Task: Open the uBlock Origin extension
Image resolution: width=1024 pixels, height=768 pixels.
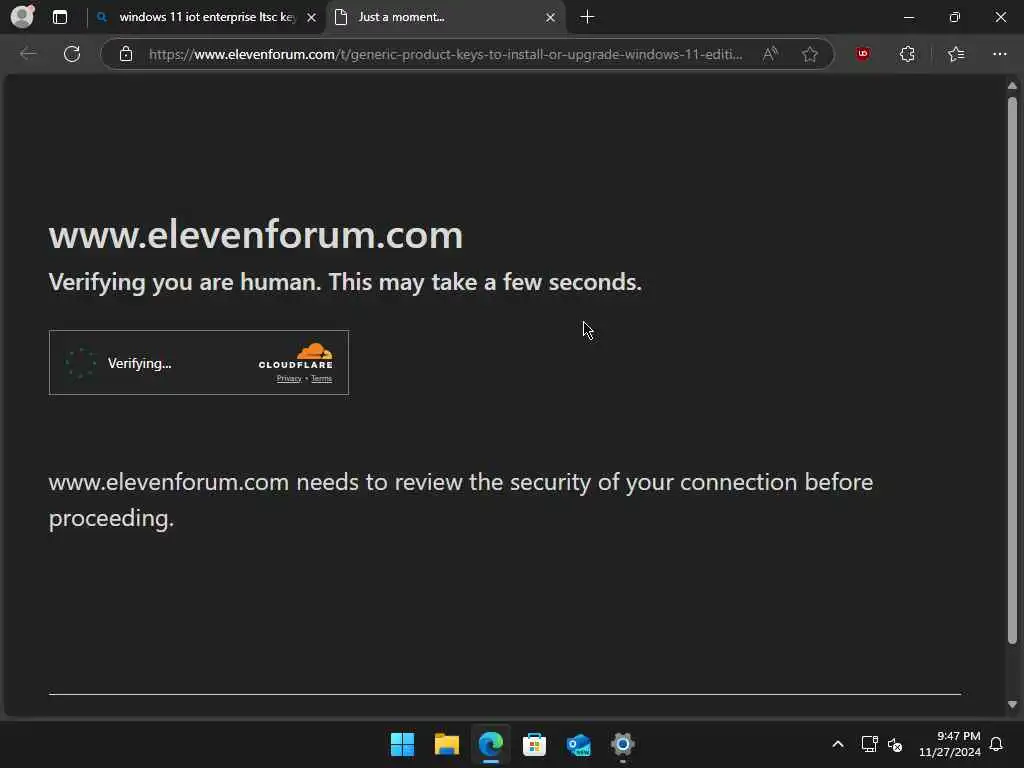Action: point(863,54)
